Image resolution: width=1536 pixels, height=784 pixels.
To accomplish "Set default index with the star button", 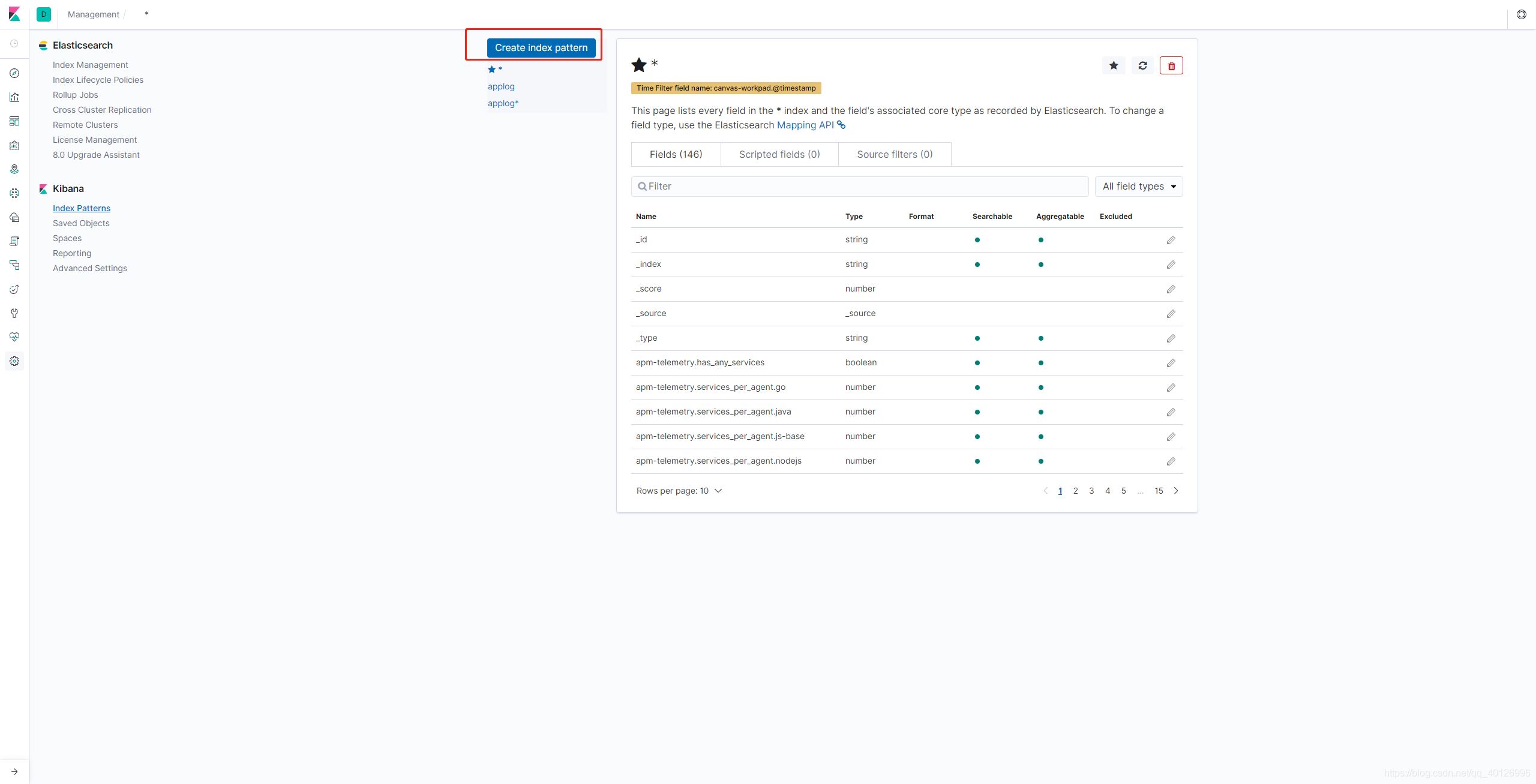I will [1114, 65].
